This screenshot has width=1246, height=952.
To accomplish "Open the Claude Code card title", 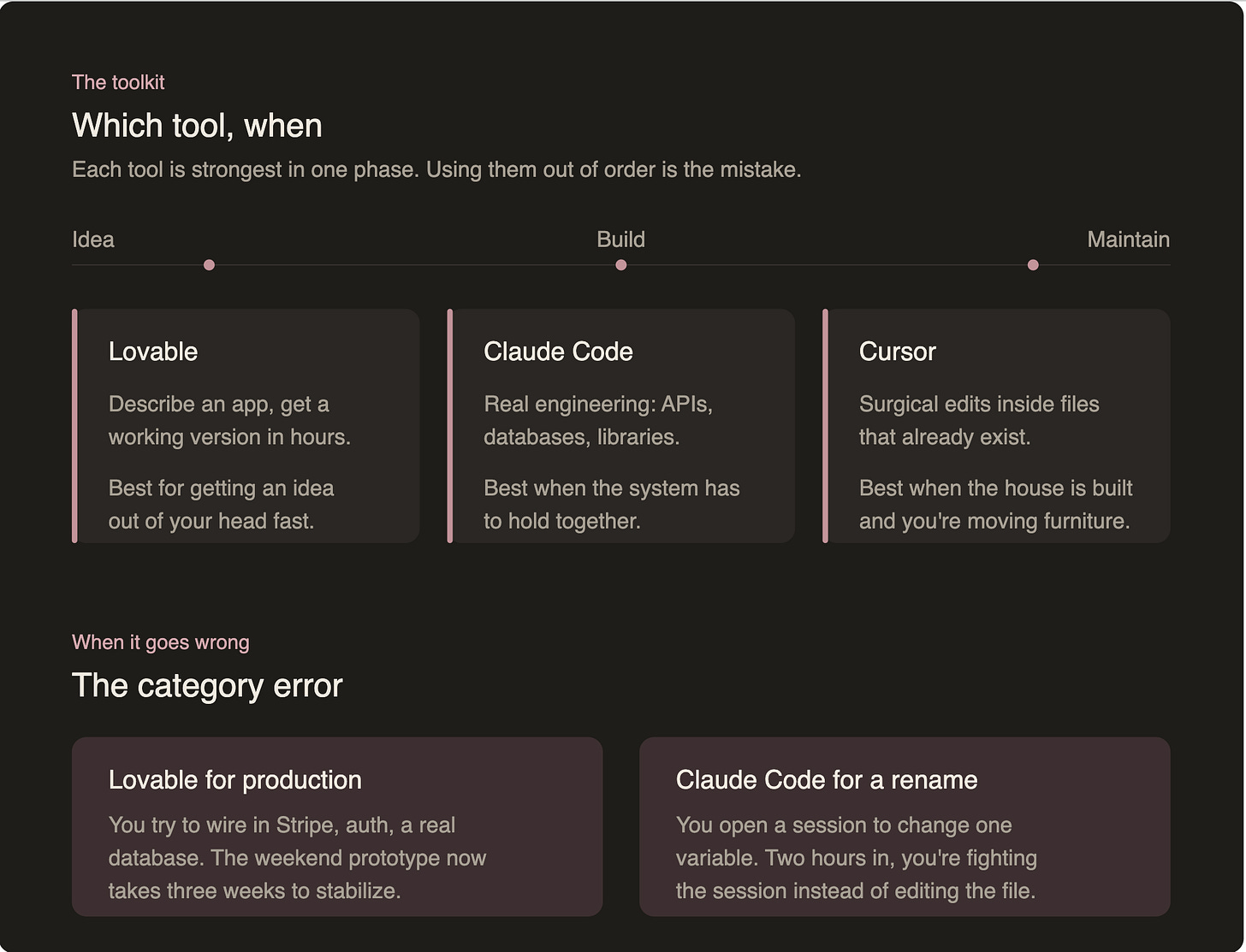I will pyautogui.click(x=558, y=352).
